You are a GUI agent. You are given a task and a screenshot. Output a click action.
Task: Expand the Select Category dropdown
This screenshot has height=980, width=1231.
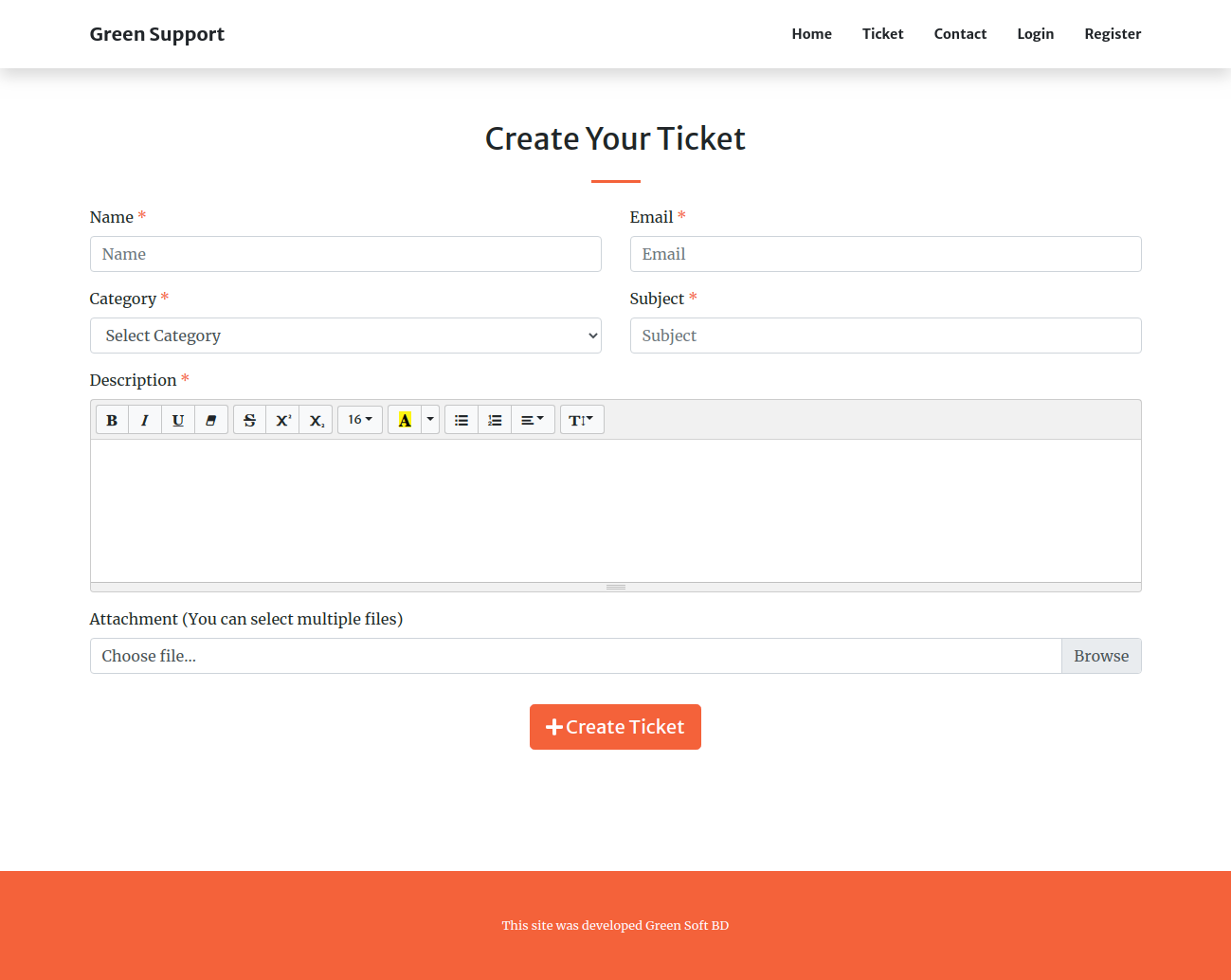[x=346, y=336]
